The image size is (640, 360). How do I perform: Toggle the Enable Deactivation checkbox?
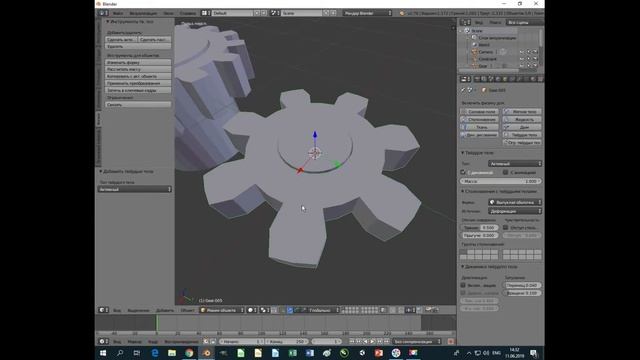tap(463, 285)
